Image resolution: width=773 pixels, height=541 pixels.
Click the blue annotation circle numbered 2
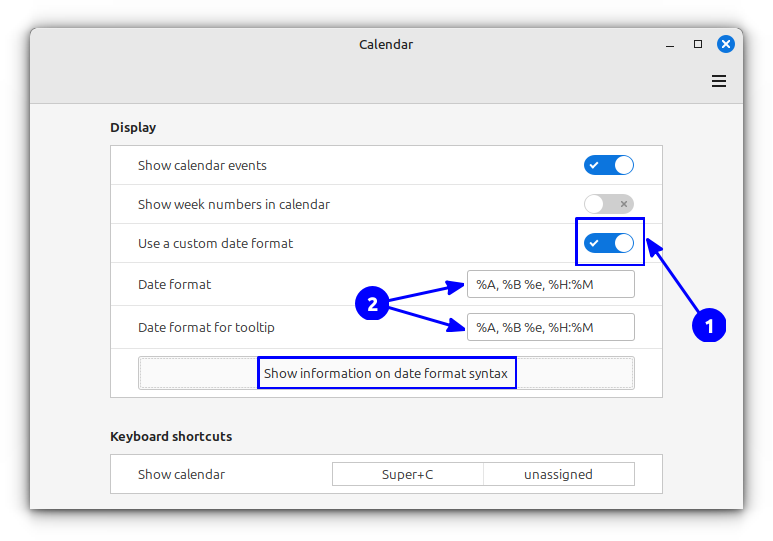click(x=372, y=304)
